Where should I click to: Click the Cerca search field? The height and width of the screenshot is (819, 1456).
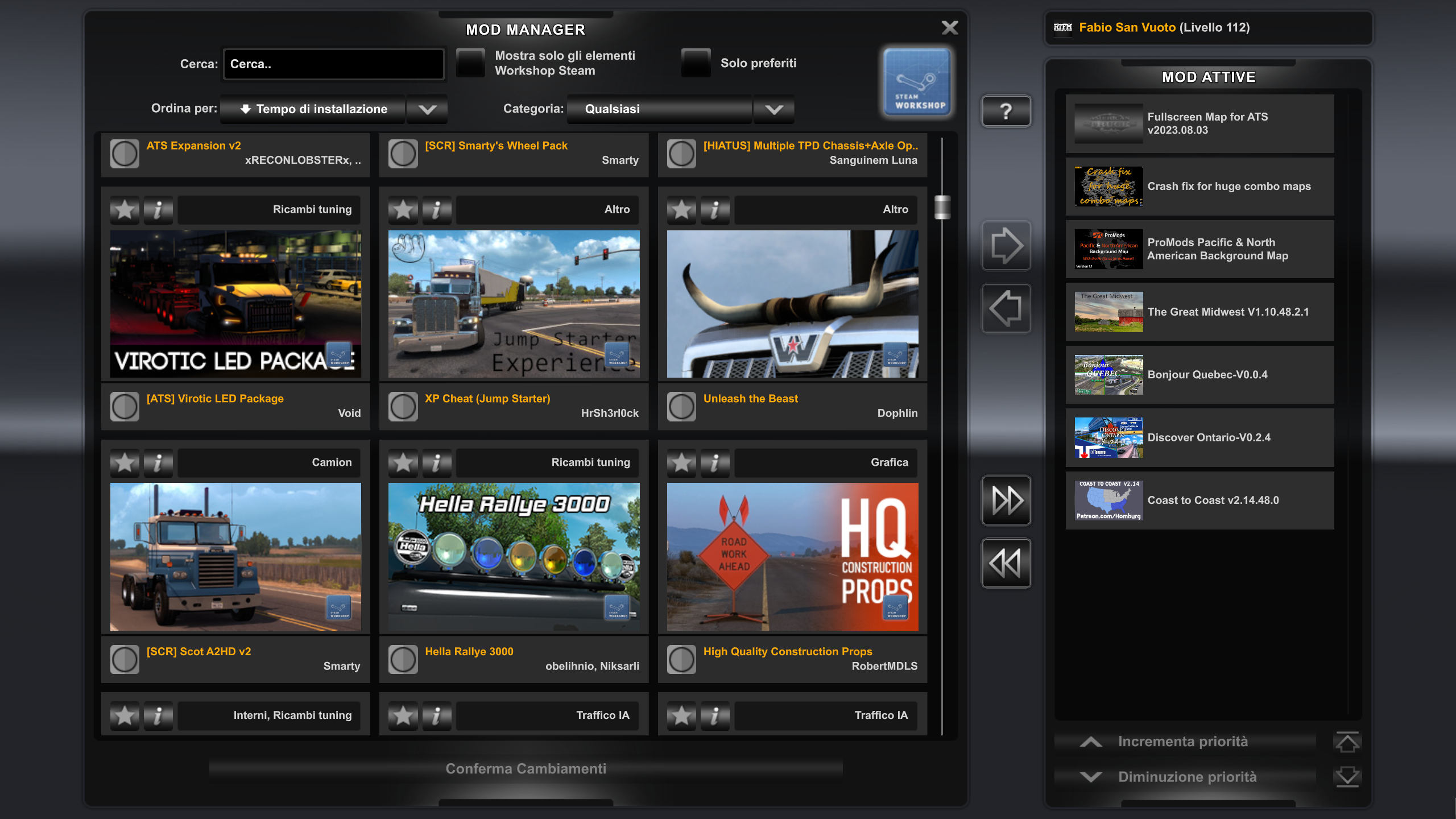tap(333, 64)
